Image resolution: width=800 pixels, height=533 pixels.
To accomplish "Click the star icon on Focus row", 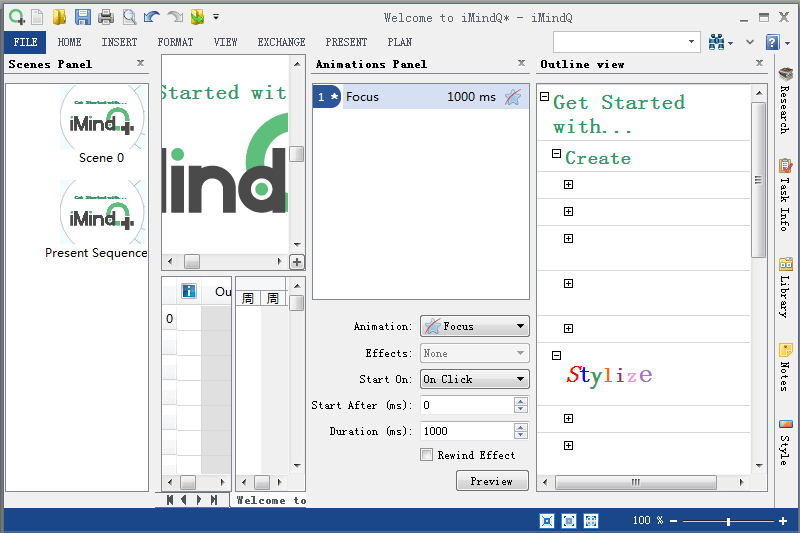I will click(513, 96).
